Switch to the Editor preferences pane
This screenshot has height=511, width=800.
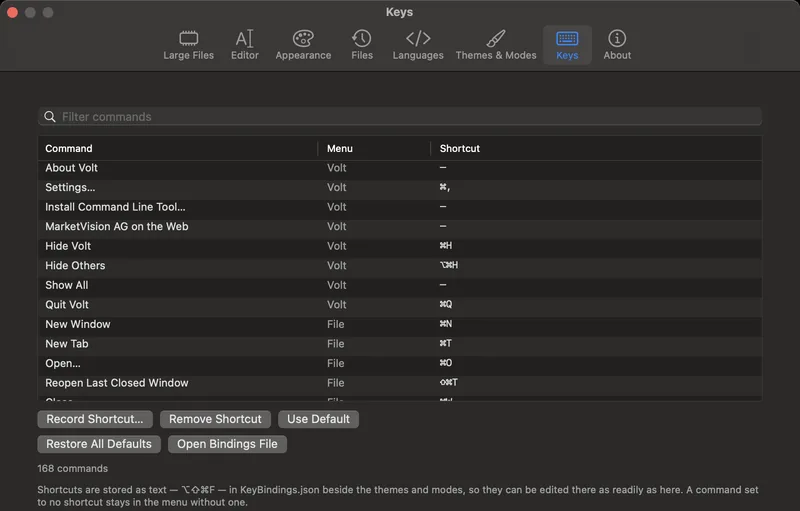[245, 45]
